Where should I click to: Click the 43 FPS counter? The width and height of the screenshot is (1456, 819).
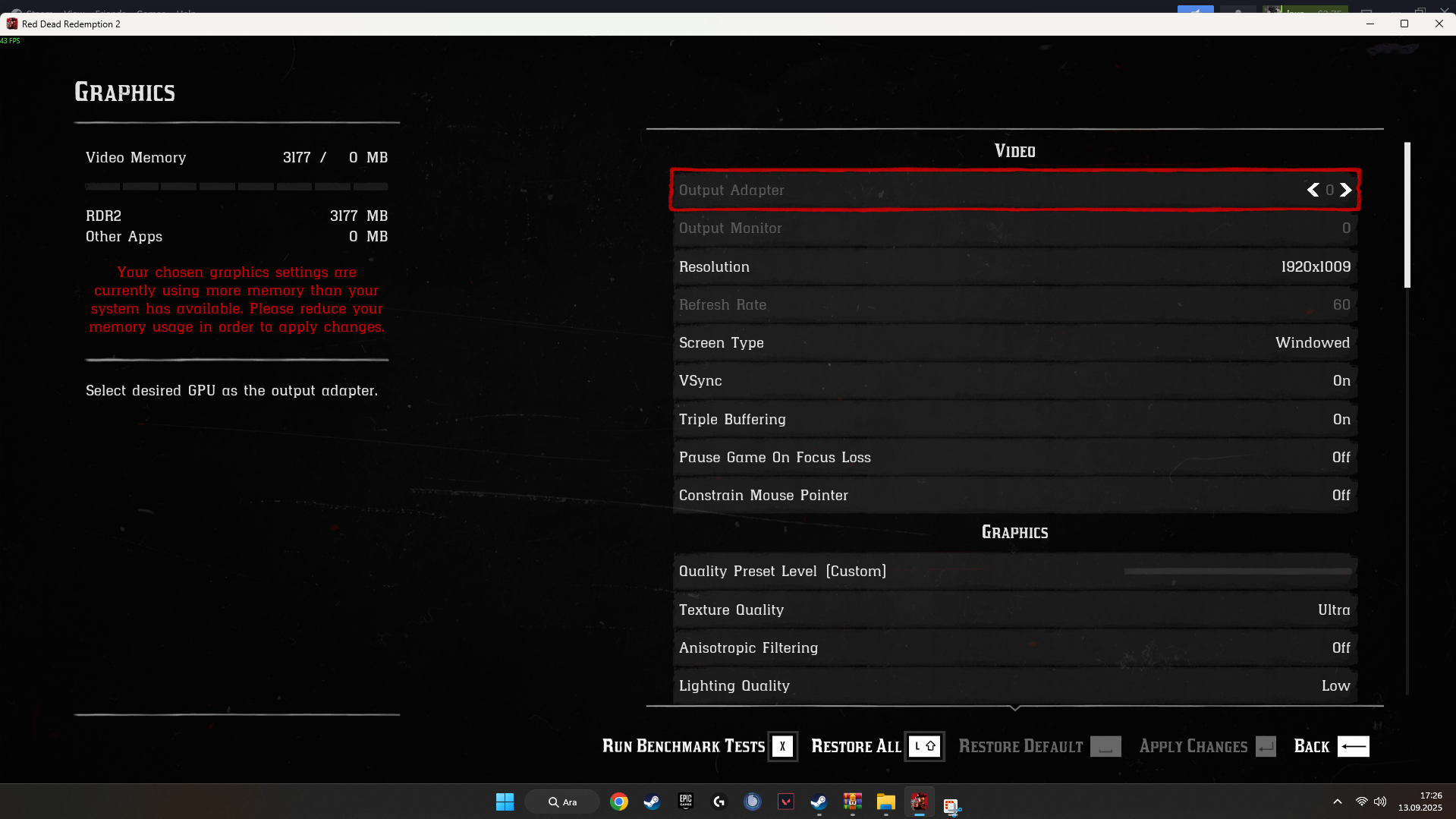click(11, 41)
